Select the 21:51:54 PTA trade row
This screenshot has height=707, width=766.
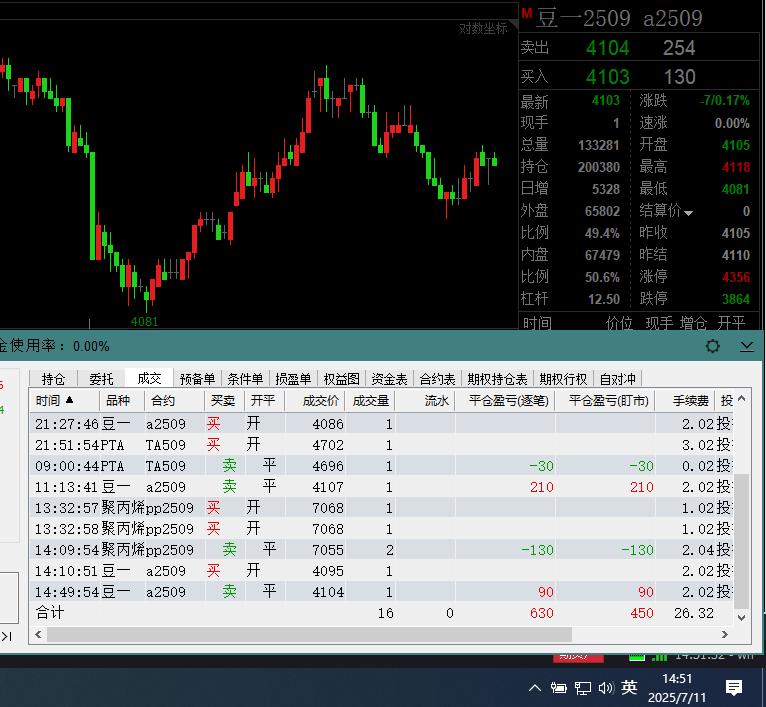pyautogui.click(x=381, y=445)
